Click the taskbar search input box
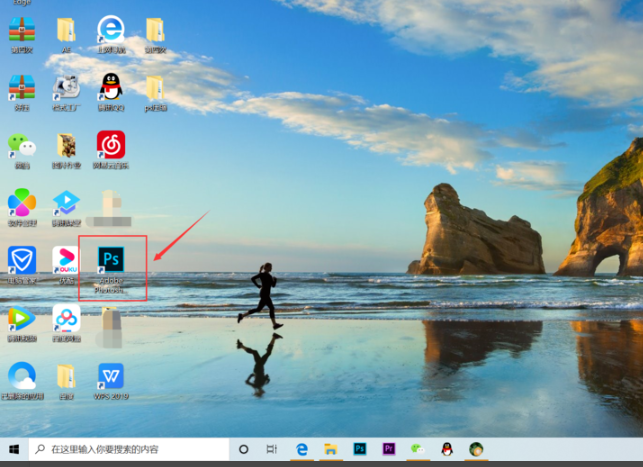The height and width of the screenshot is (467, 643). click(x=130, y=450)
